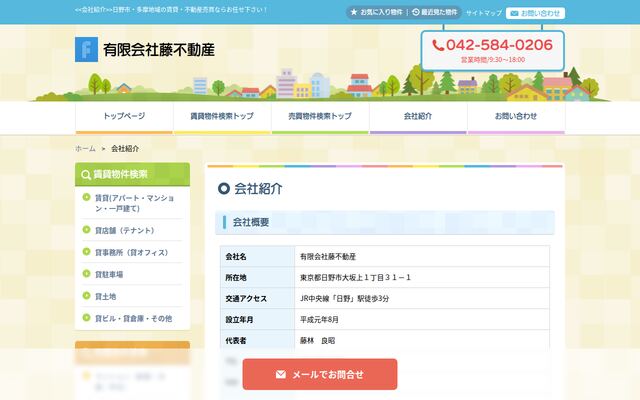Click the お問い合わせ button in top bar

tap(536, 13)
